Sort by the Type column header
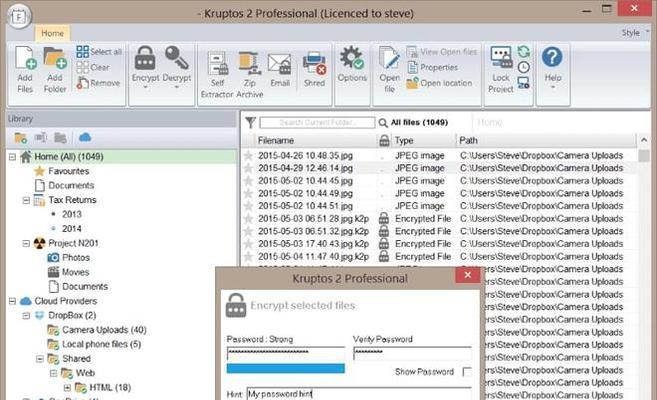Screen dimensions: 657x400 [423, 140]
